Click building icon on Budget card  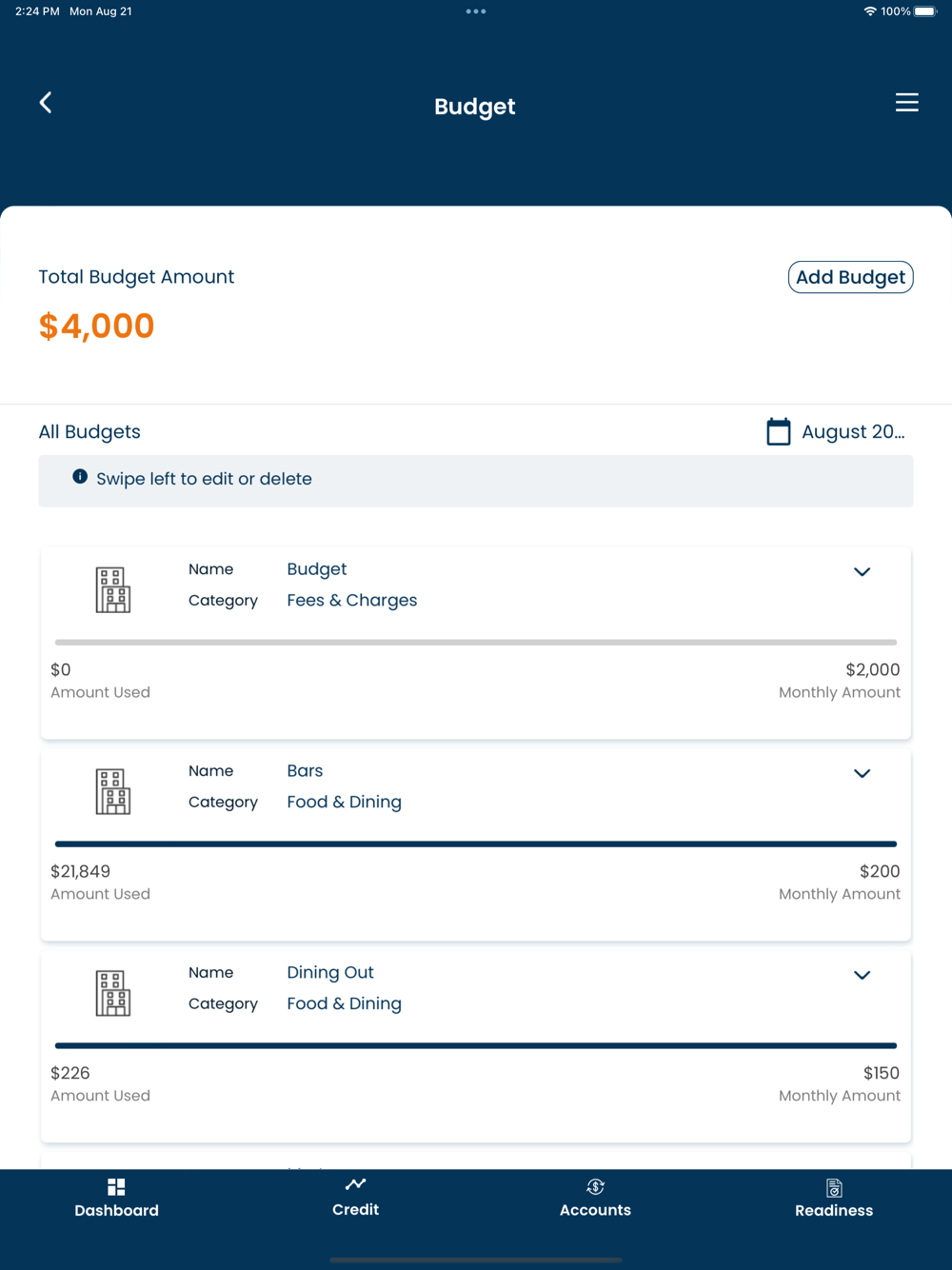tap(112, 589)
